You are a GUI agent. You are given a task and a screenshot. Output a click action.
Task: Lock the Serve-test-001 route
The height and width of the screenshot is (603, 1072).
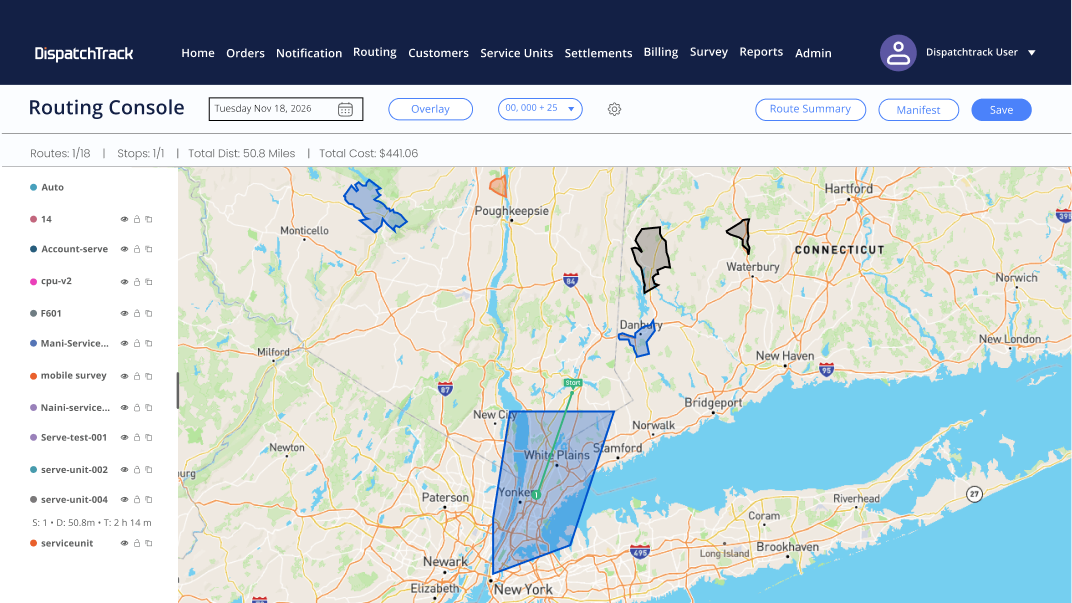[137, 438]
